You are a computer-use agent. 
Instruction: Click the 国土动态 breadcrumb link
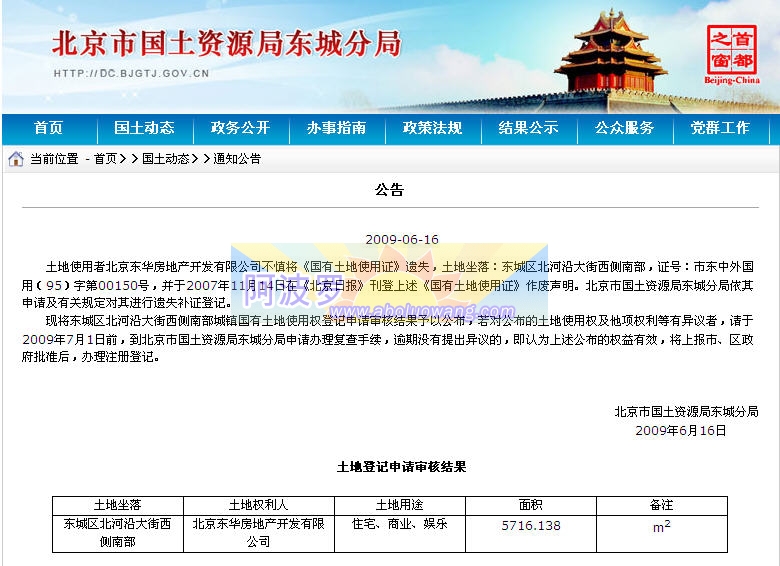(166, 159)
